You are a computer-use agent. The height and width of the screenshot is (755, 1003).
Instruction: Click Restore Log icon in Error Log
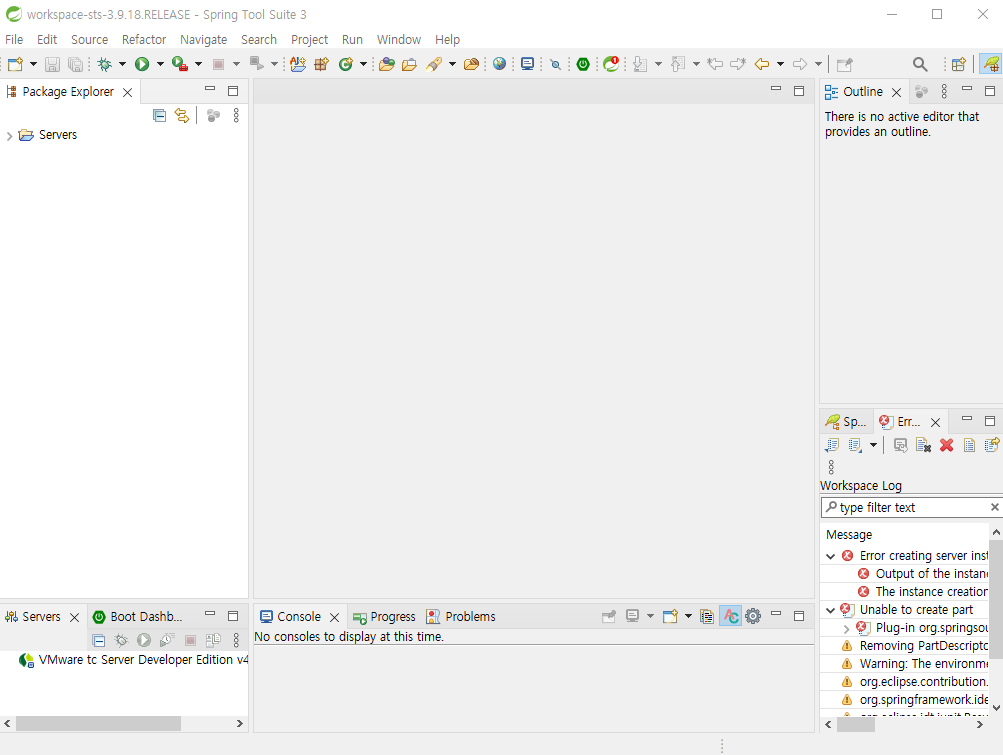pyautogui.click(x=992, y=445)
